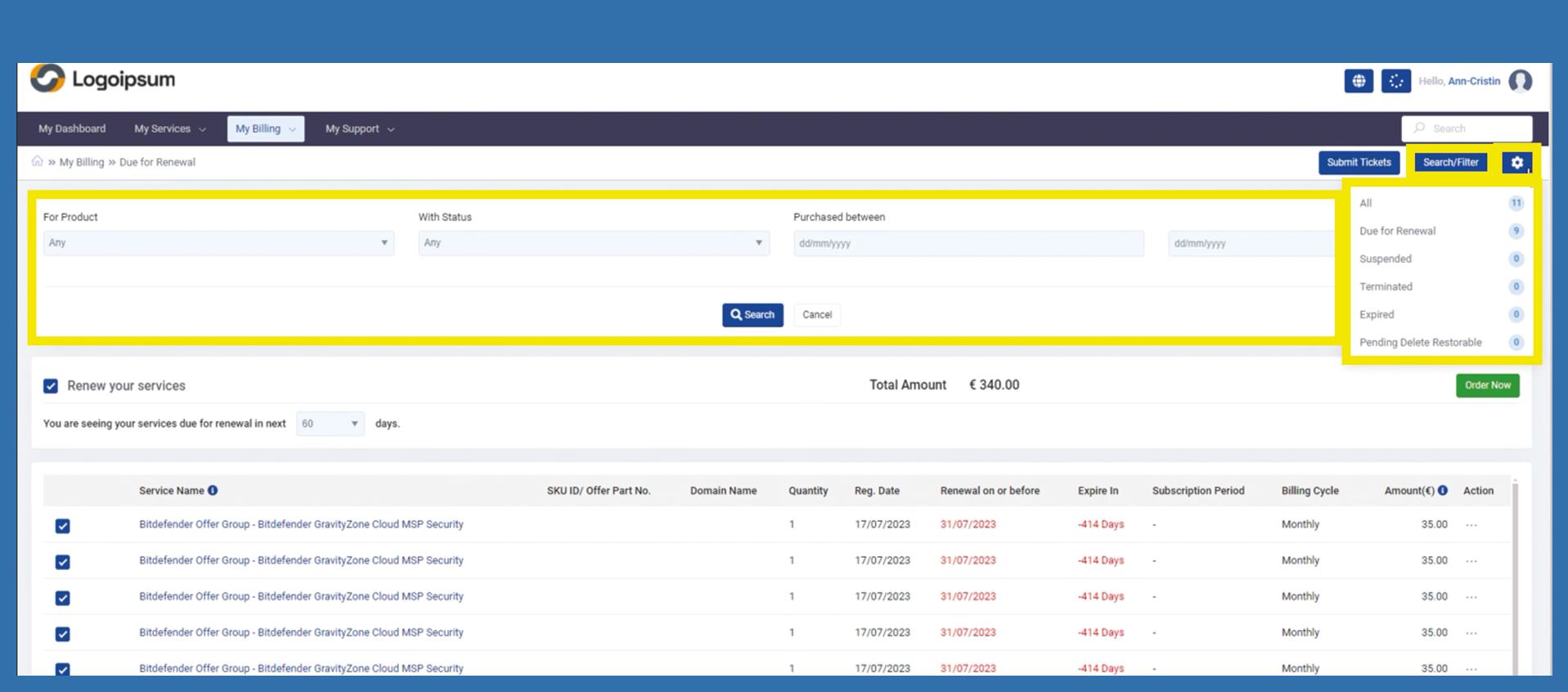Viewport: 1568px width, 692px height.
Task: Click the Submit Tickets button
Action: click(1358, 163)
